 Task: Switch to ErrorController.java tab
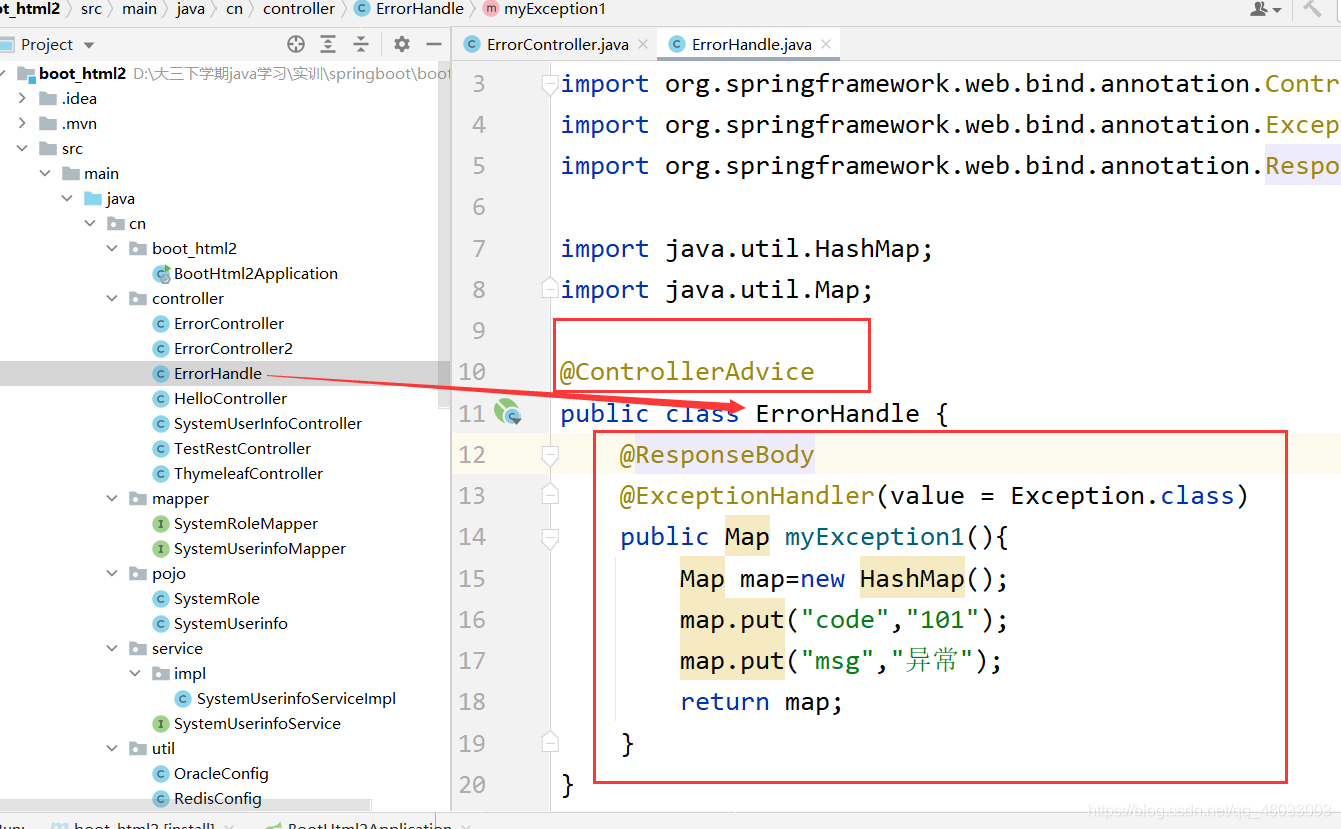click(x=557, y=44)
